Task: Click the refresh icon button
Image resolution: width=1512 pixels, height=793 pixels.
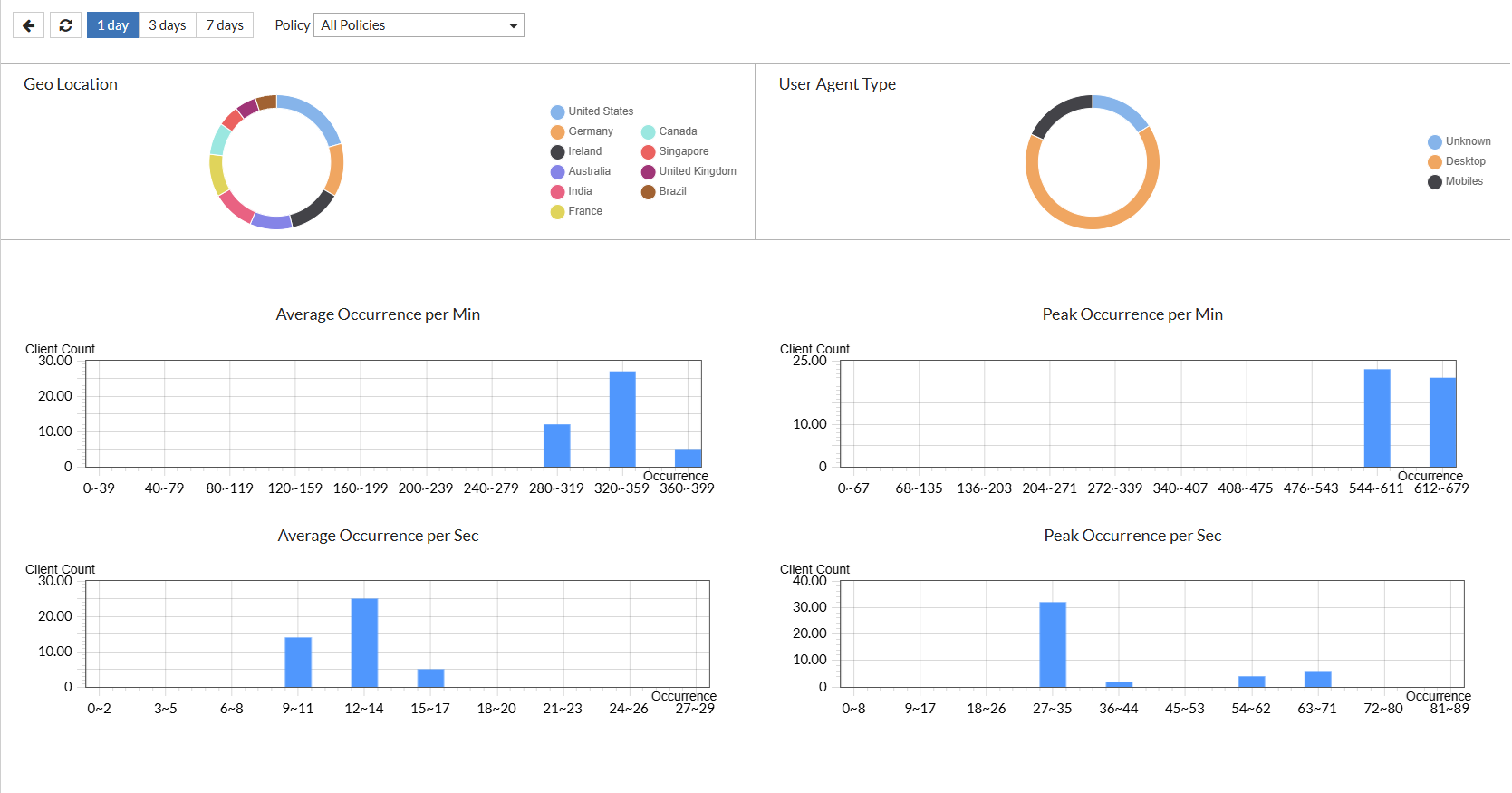Action: coord(65,25)
